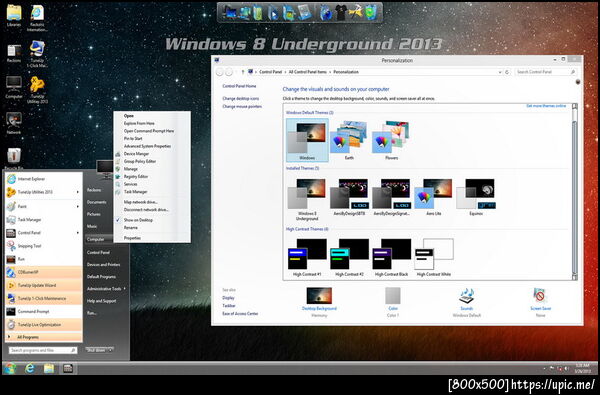The height and width of the screenshot is (395, 600).
Task: Apply the High Contrast White theme
Action: [434, 257]
